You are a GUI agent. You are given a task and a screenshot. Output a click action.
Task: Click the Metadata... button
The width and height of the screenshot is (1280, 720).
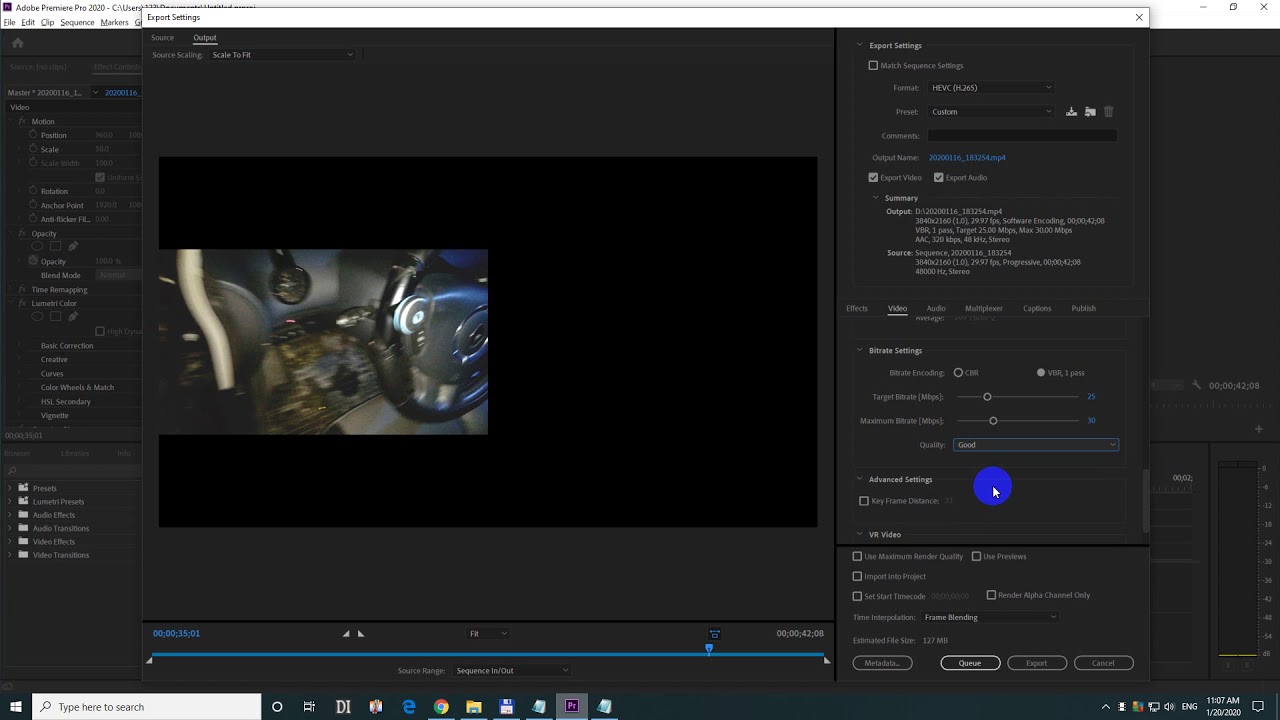tap(882, 663)
